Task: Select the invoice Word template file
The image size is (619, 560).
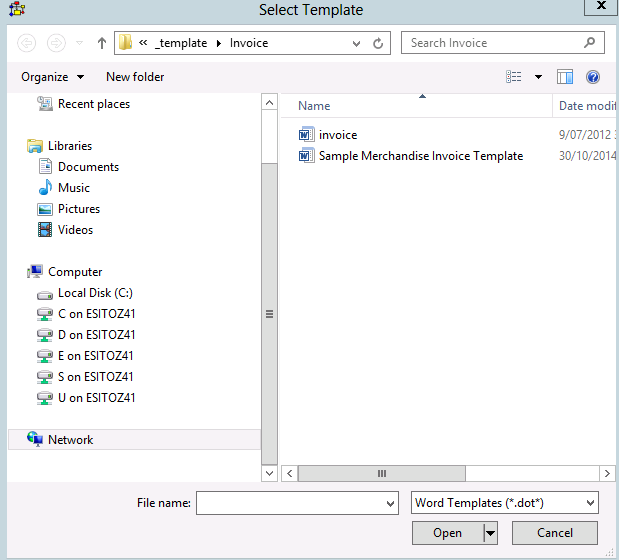Action: (337, 135)
